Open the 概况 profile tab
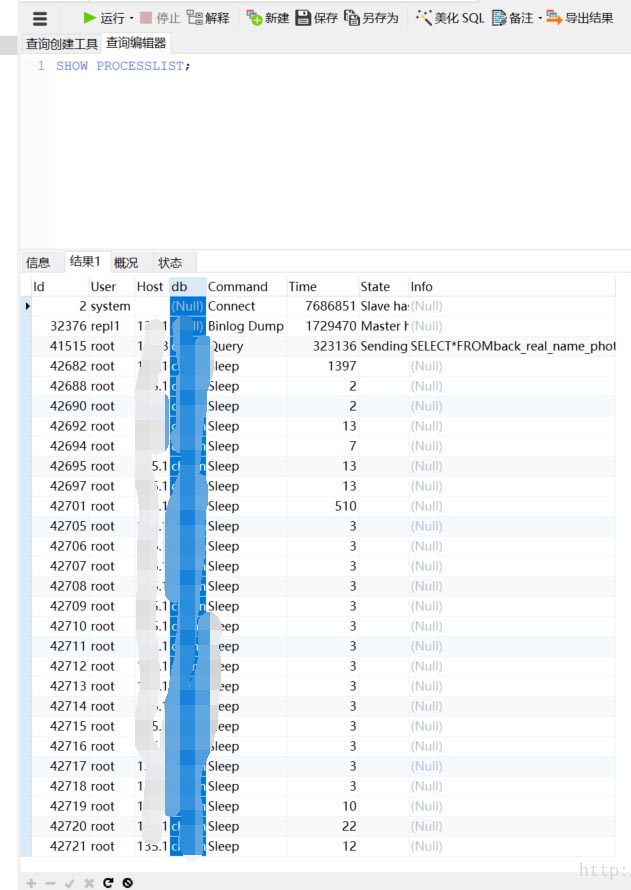Screen dimensions: 631x890 [126, 263]
